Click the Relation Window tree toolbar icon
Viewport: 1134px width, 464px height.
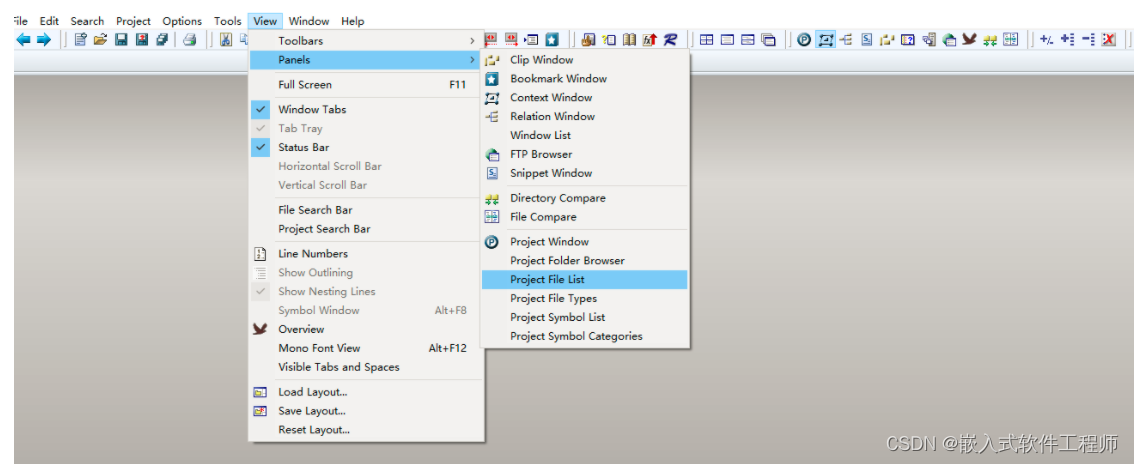pos(845,40)
